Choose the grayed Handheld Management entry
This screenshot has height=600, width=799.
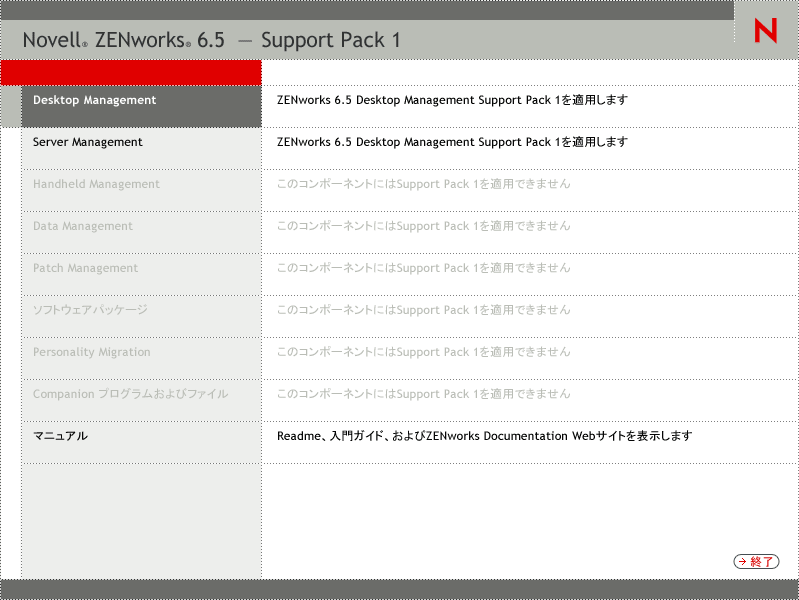(142, 191)
